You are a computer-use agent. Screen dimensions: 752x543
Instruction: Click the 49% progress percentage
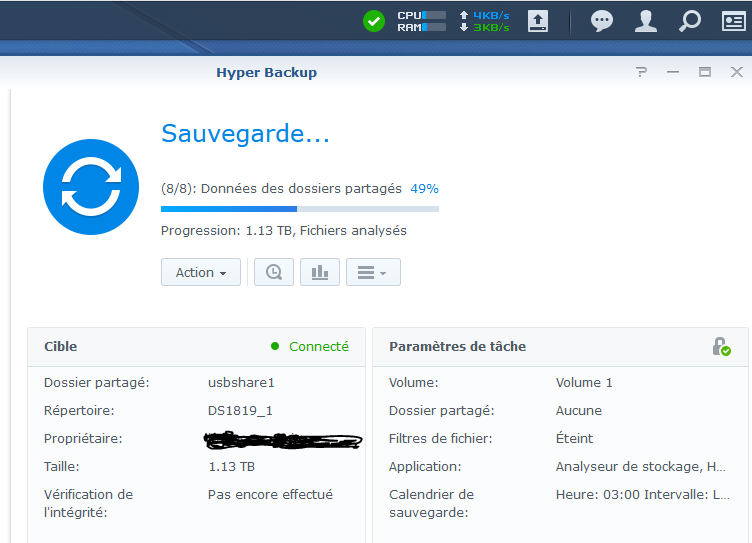(424, 189)
